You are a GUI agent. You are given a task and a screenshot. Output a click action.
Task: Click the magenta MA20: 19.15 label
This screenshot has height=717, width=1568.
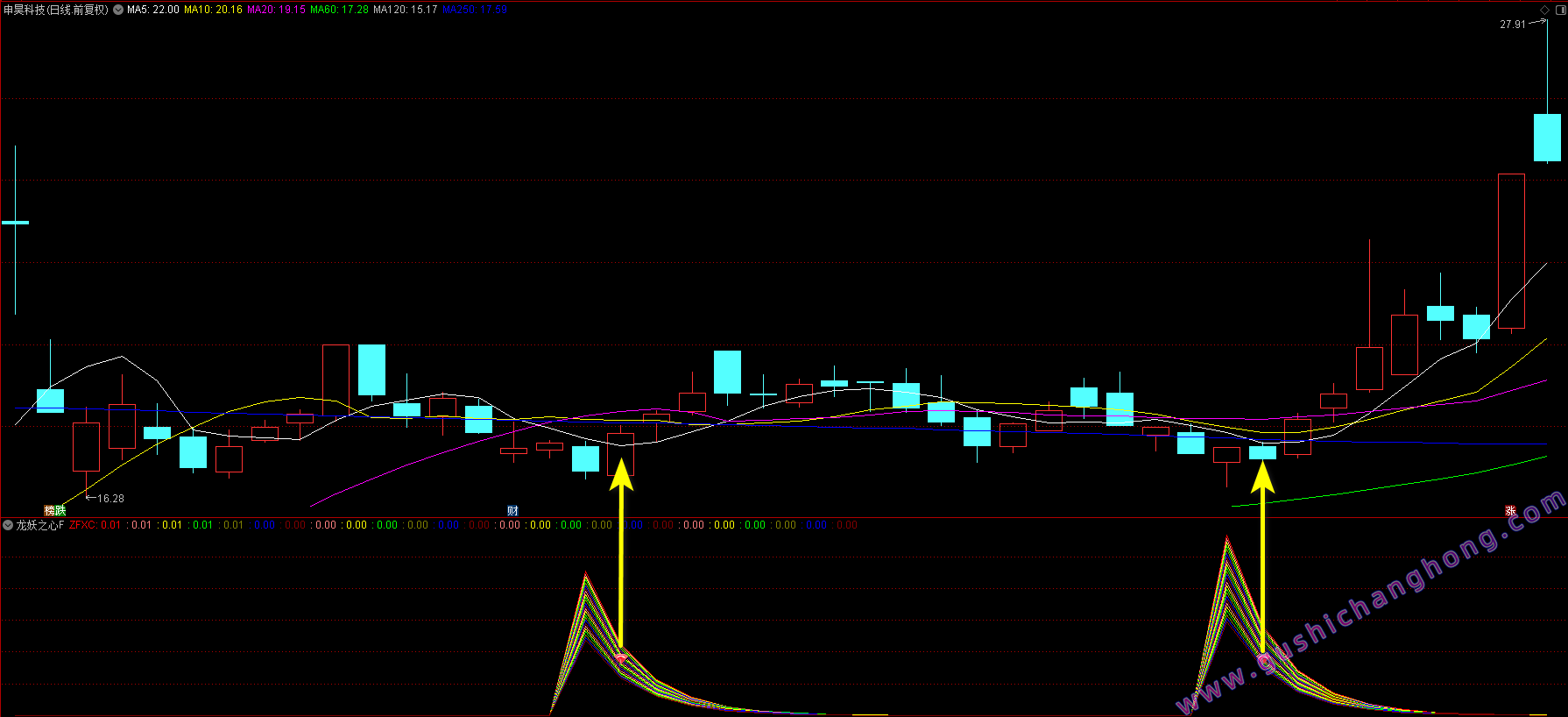[276, 10]
